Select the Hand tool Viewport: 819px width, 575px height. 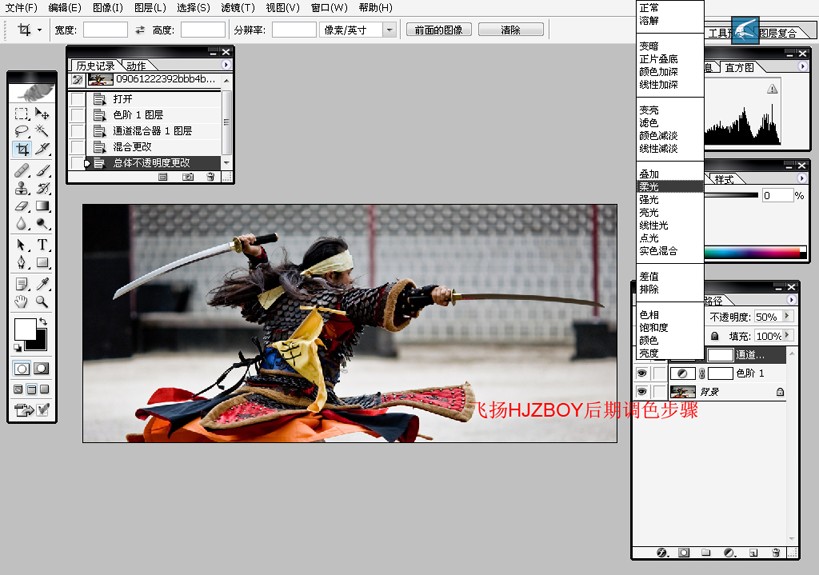point(22,301)
